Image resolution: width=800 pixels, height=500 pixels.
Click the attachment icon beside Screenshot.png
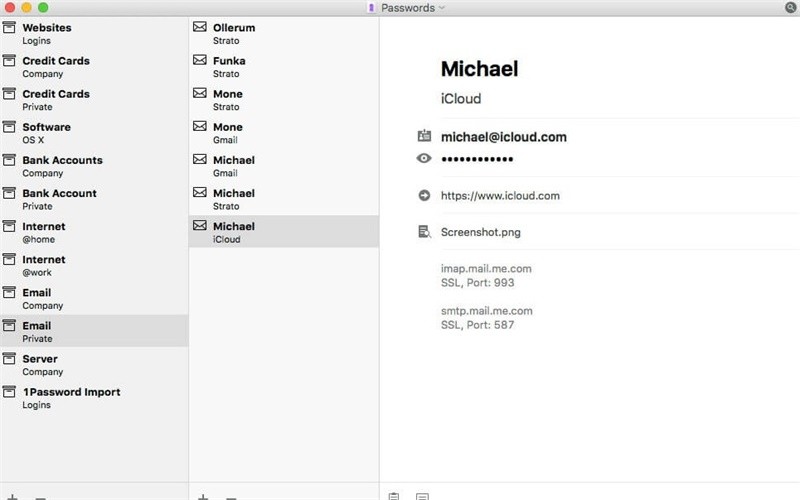click(424, 232)
